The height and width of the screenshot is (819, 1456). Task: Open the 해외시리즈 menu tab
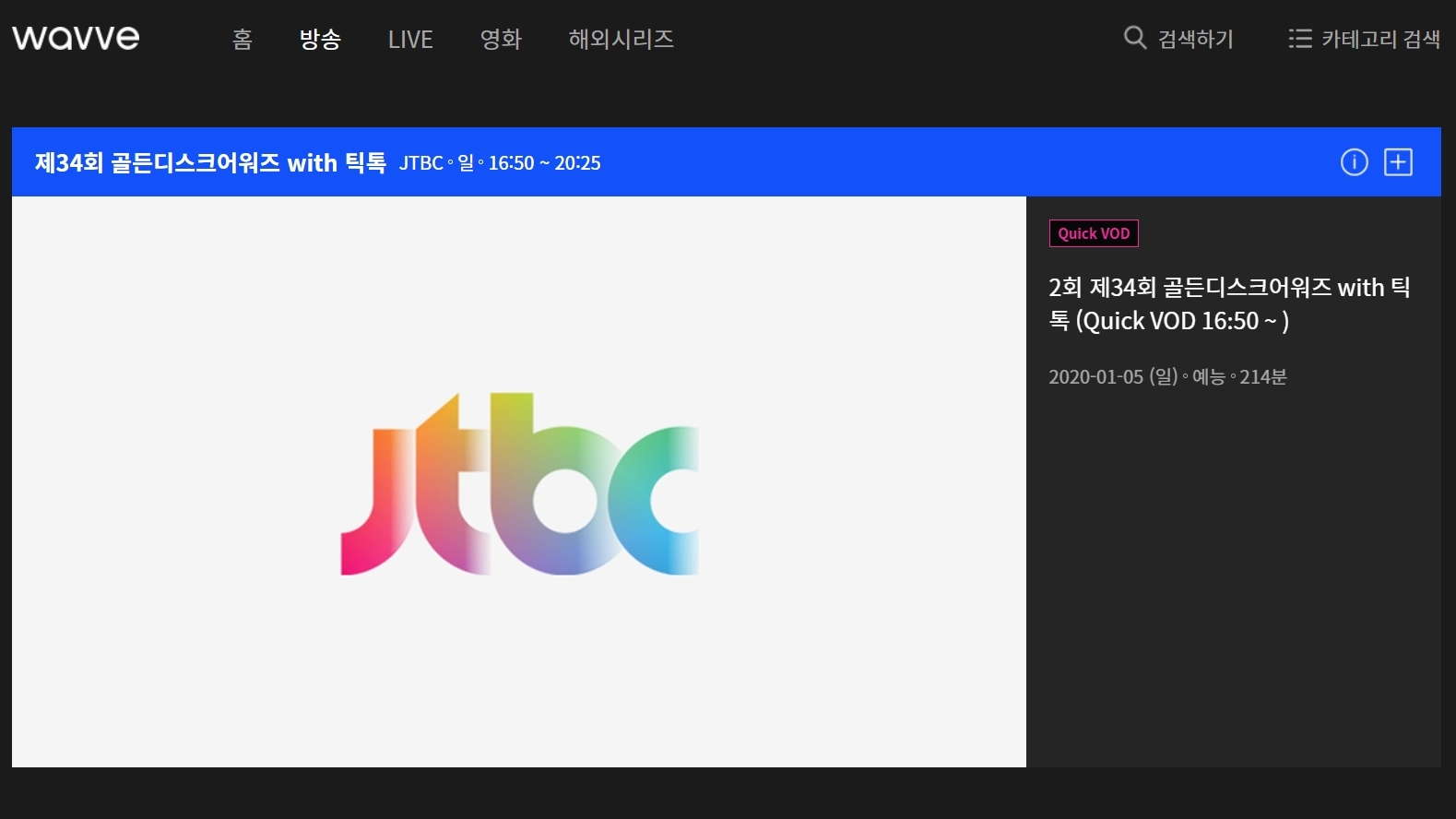(x=621, y=39)
